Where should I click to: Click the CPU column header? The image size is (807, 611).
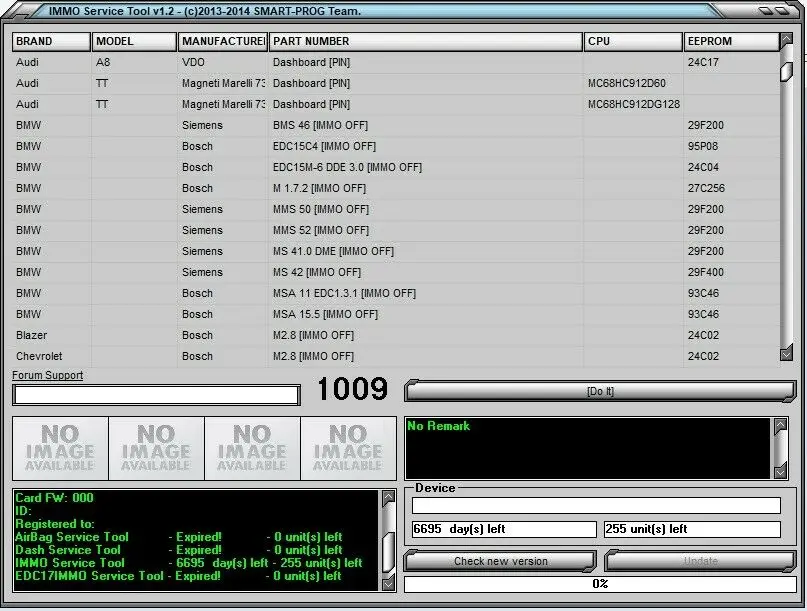pyautogui.click(x=633, y=42)
